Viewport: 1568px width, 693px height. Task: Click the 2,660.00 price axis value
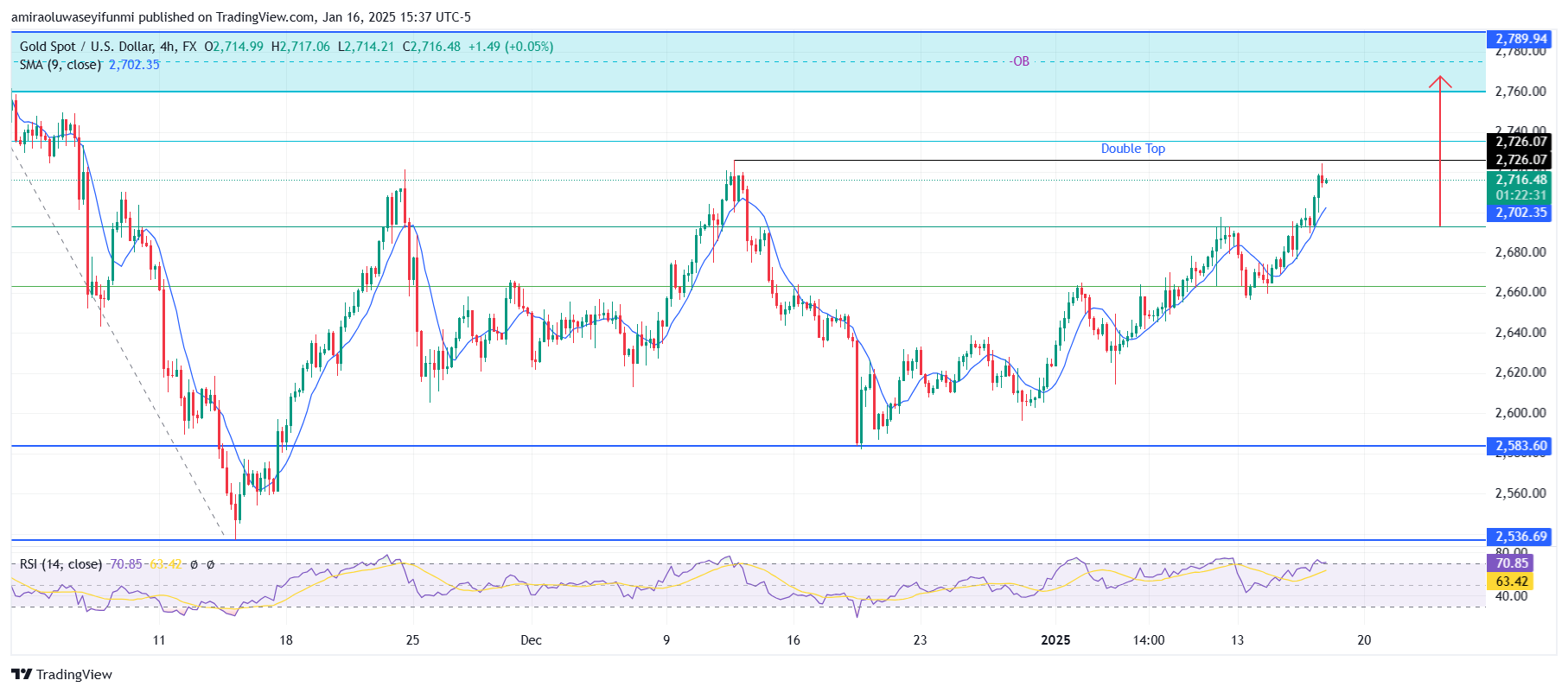point(1520,292)
